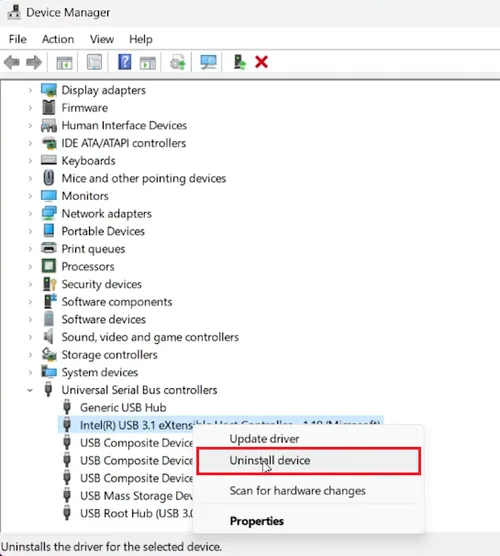Click the Storage controllers icon
The image size is (500, 556).
49,354
